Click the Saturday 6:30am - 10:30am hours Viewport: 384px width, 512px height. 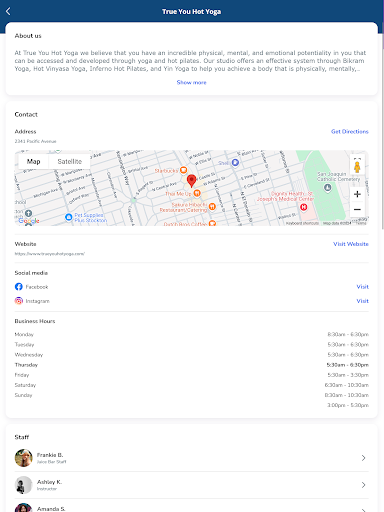click(x=347, y=385)
